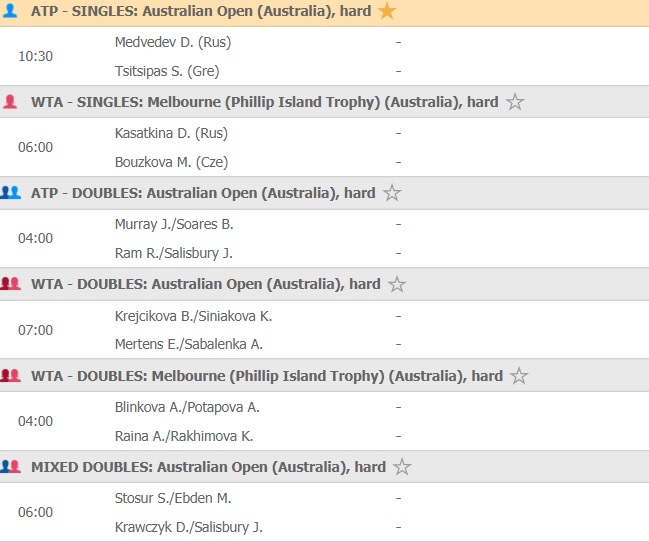Star the ATP Doubles Australian Open league
This screenshot has height=542, width=649.
pyautogui.click(x=392, y=193)
